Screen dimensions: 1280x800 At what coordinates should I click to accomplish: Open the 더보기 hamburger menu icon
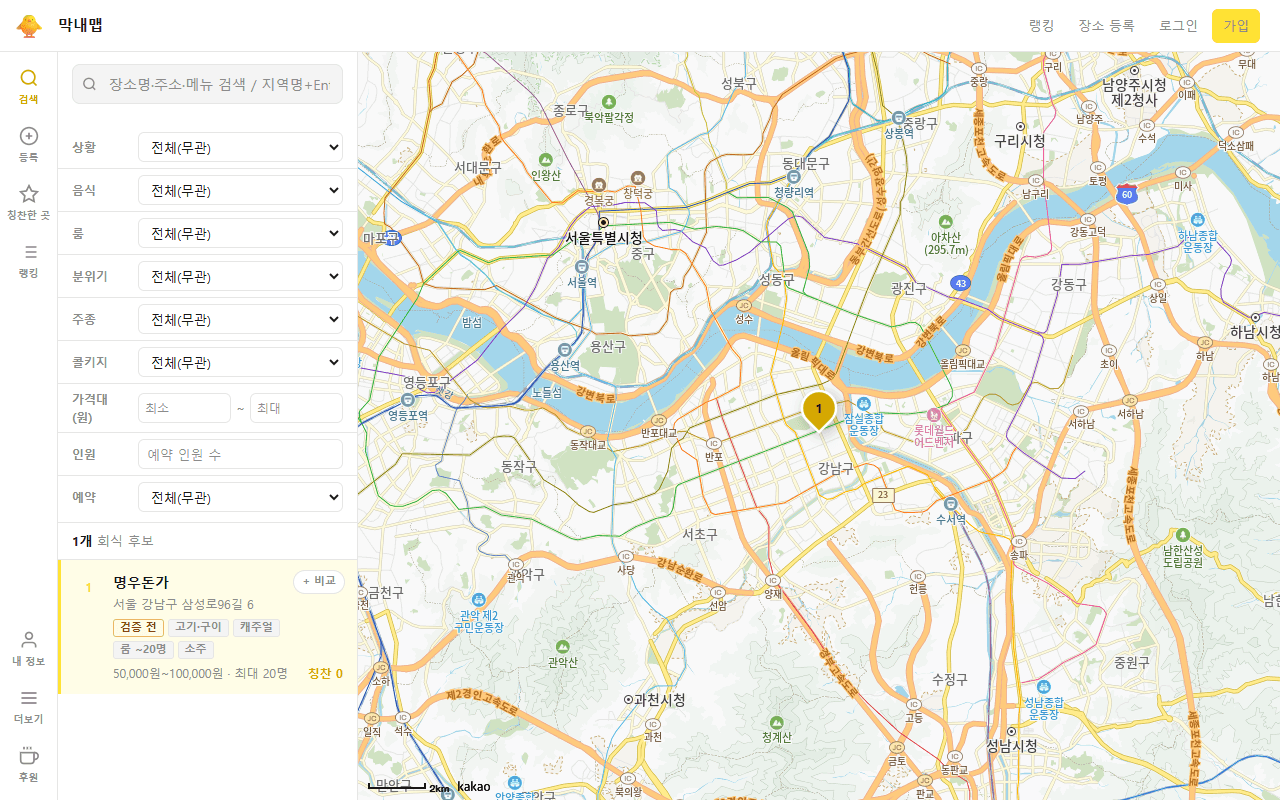(x=29, y=698)
